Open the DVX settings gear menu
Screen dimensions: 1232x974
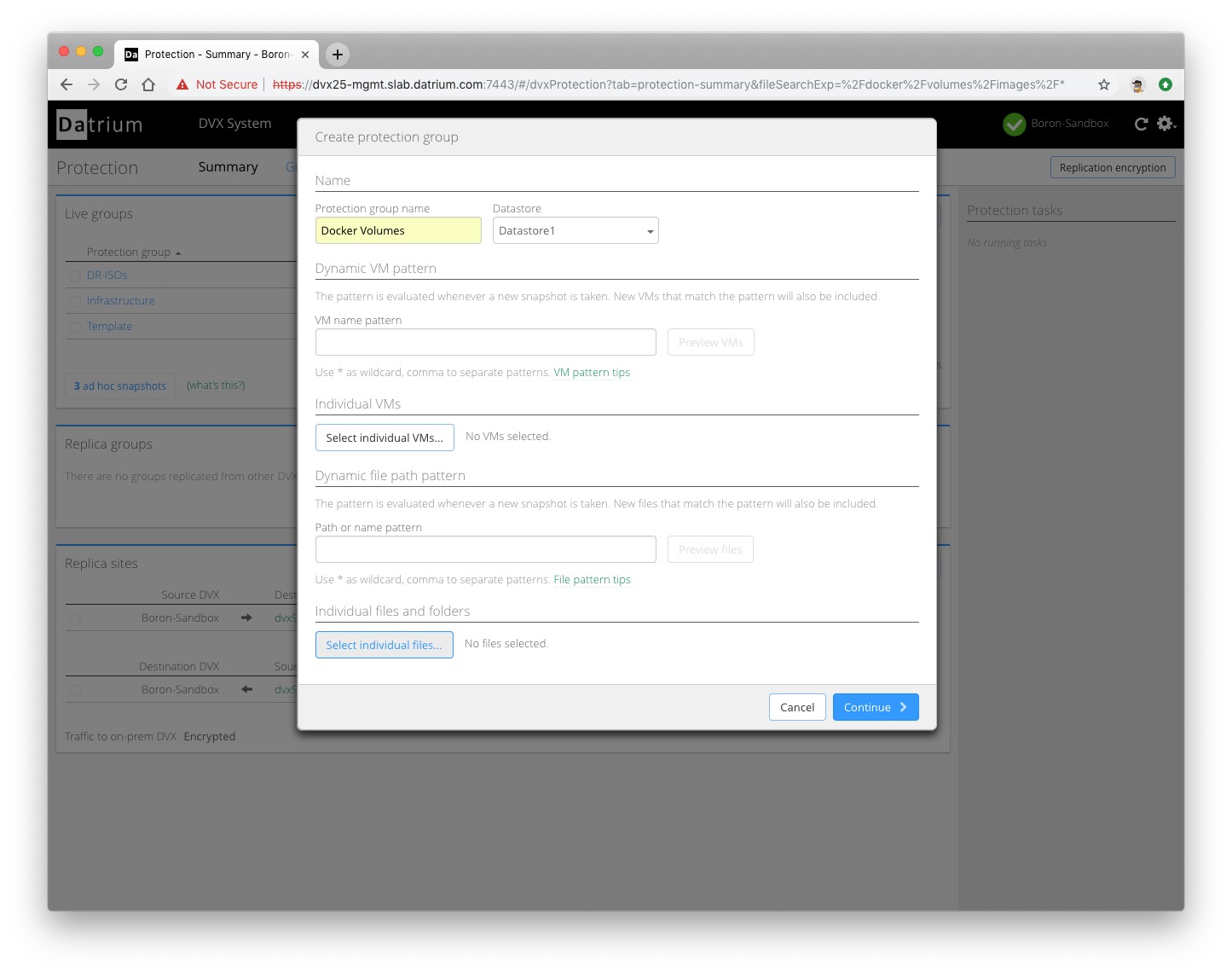click(1165, 124)
